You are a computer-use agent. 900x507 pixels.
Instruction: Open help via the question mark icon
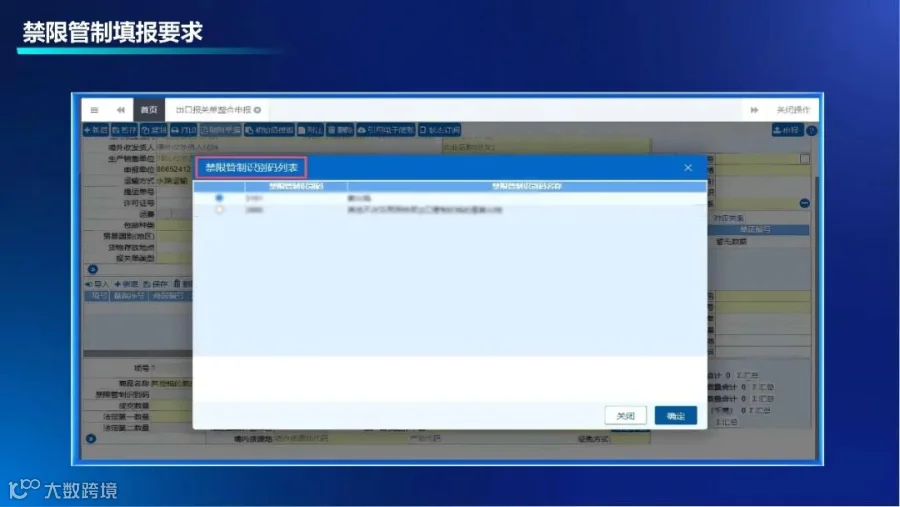[x=812, y=131]
